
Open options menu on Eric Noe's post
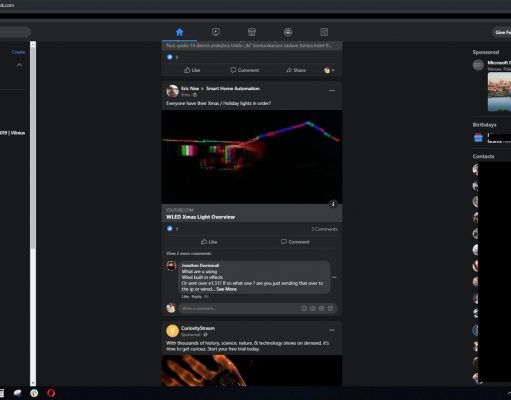click(x=332, y=90)
